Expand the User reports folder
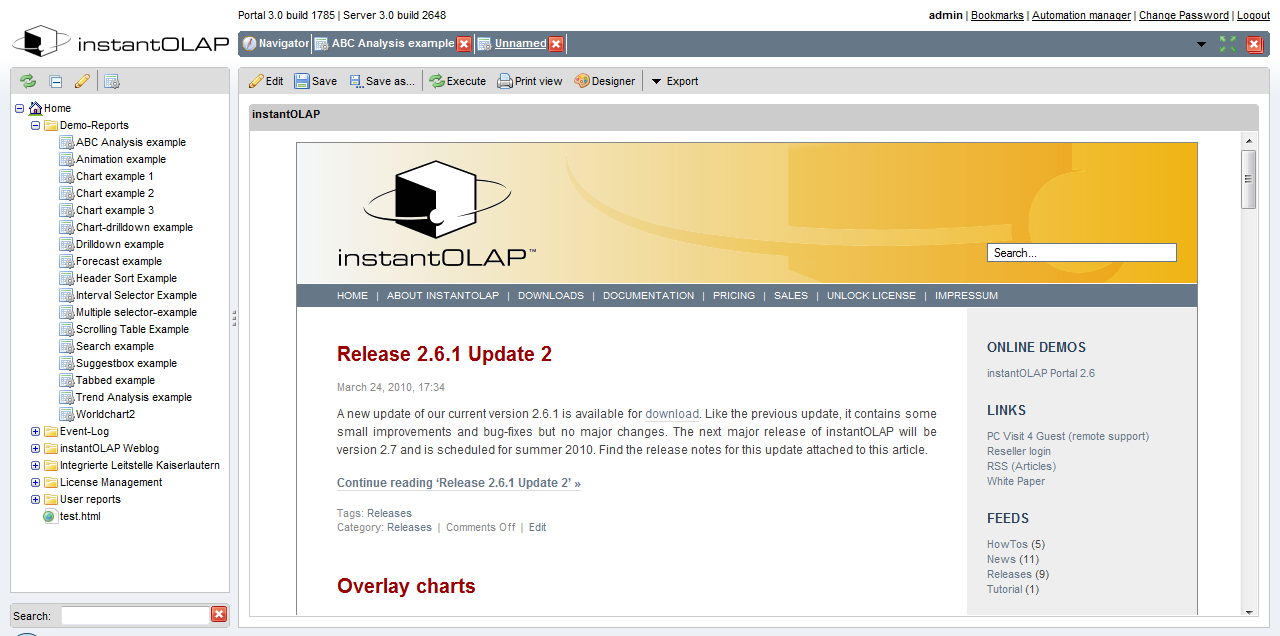Viewport: 1280px width, 636px height. coord(36,499)
